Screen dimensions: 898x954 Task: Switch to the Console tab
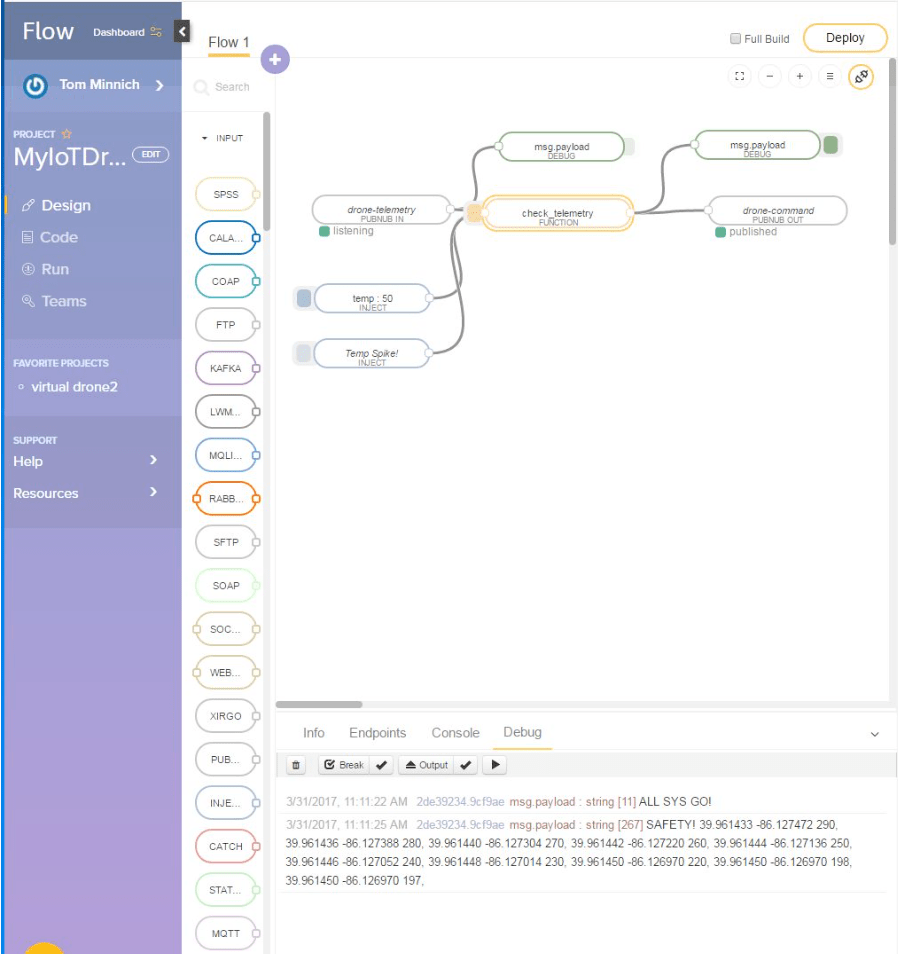[x=455, y=733]
